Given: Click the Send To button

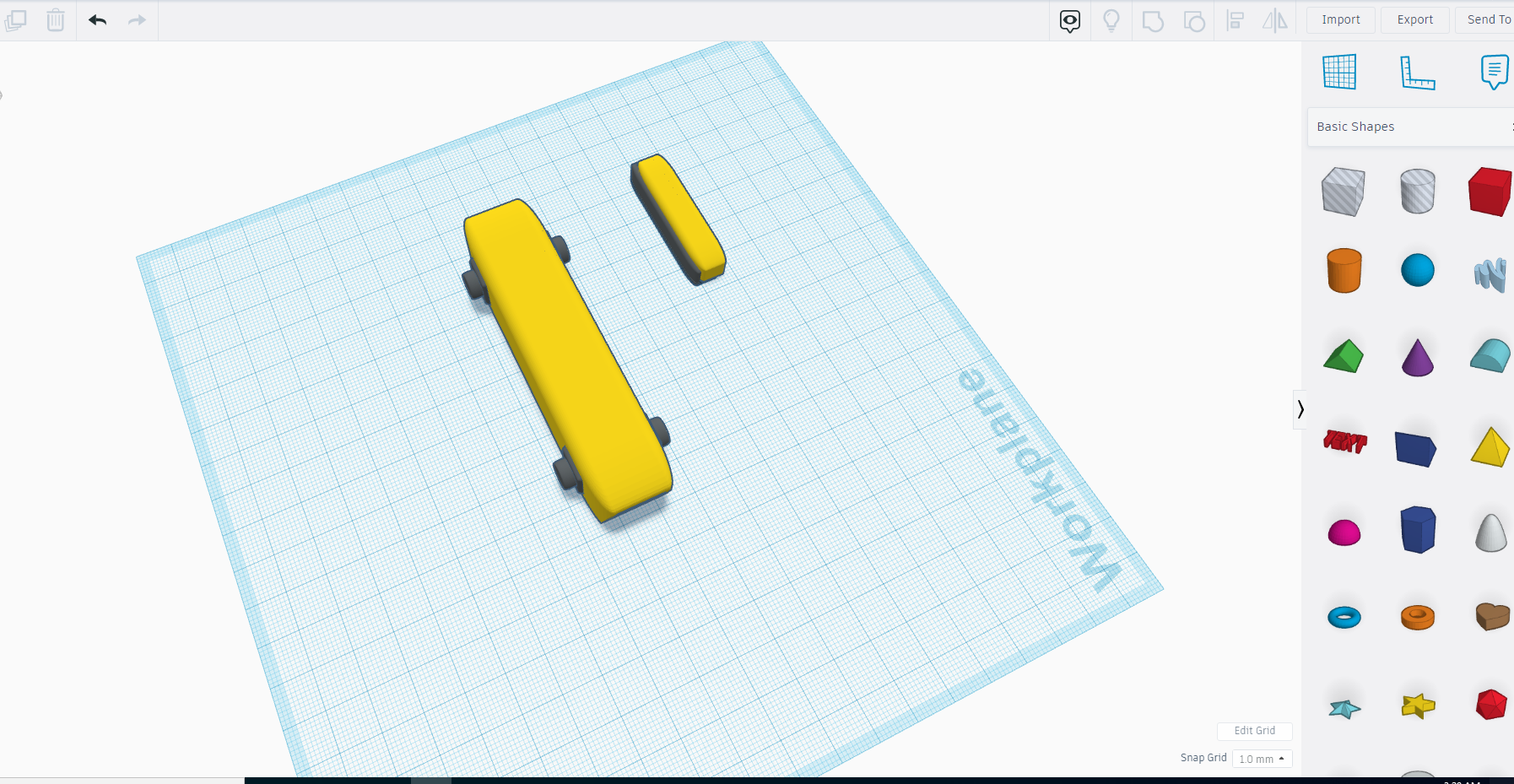Looking at the screenshot, I should click(x=1486, y=19).
